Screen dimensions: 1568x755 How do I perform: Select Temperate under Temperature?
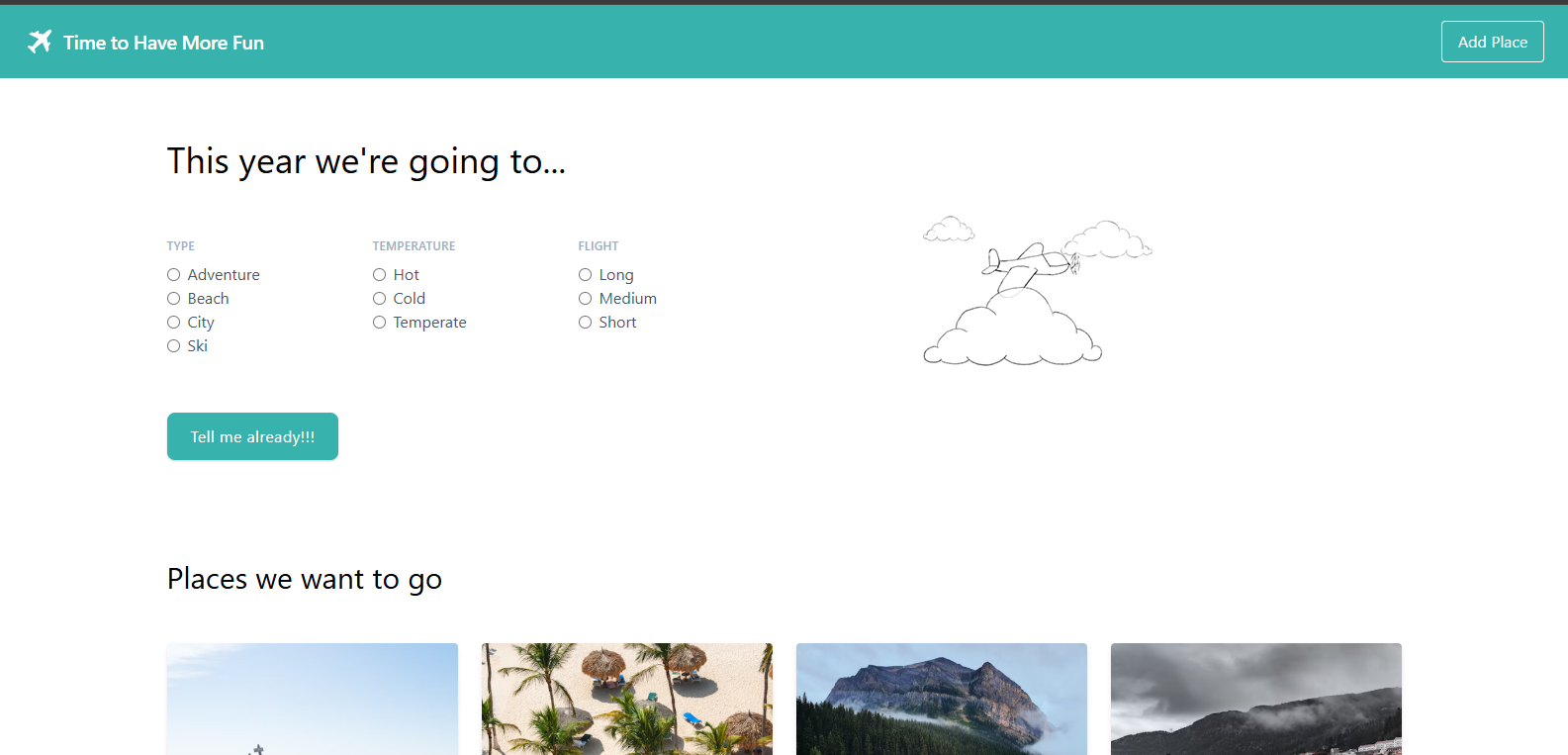point(380,323)
